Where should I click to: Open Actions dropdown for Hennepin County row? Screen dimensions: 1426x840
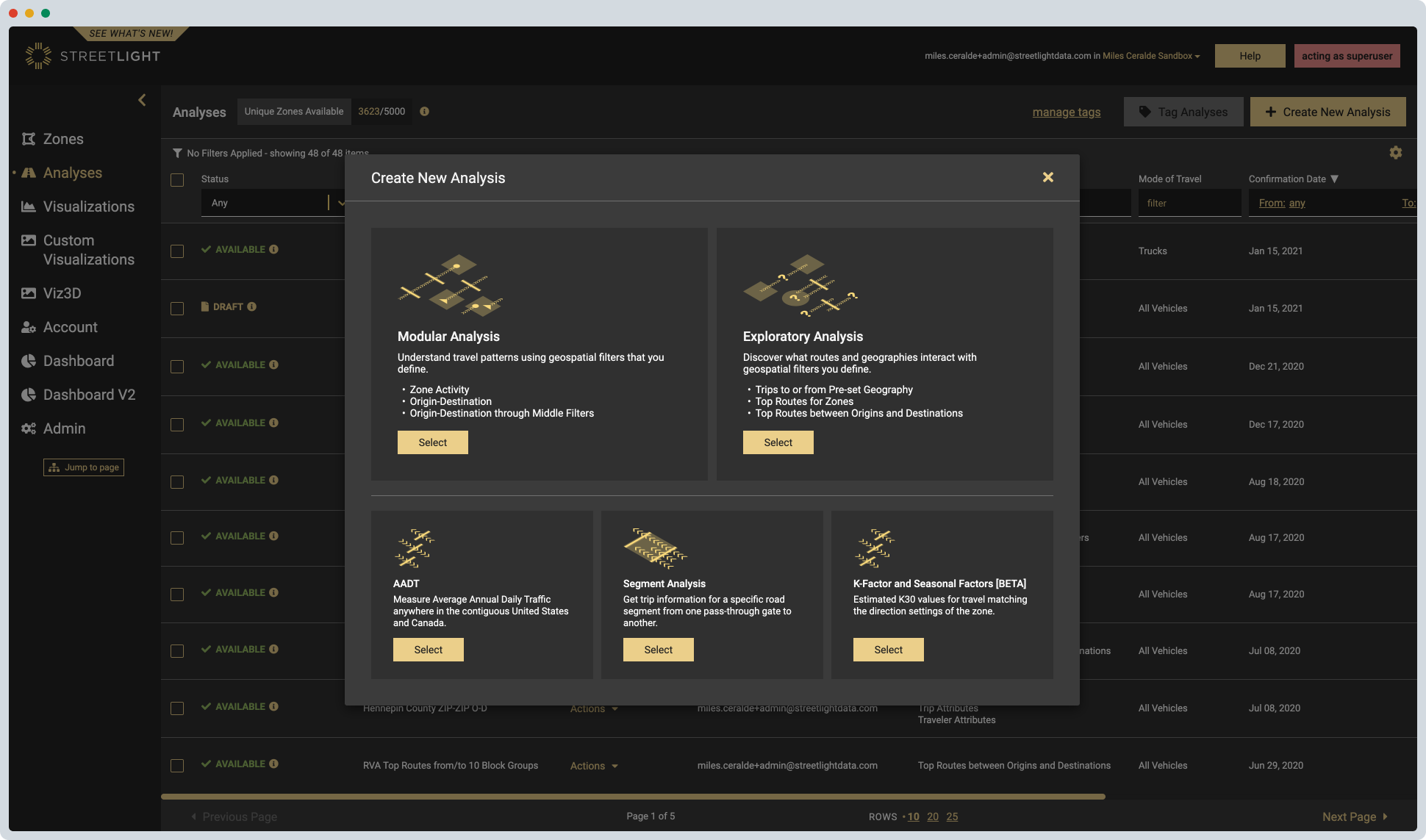[x=594, y=709]
